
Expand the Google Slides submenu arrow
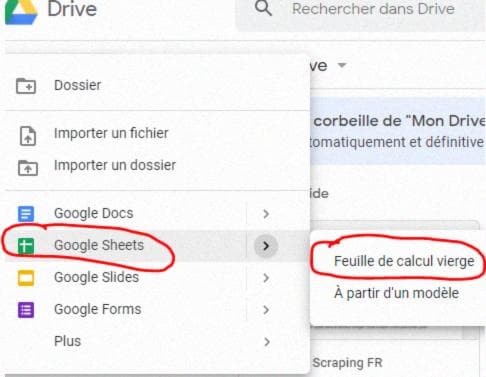pos(266,278)
